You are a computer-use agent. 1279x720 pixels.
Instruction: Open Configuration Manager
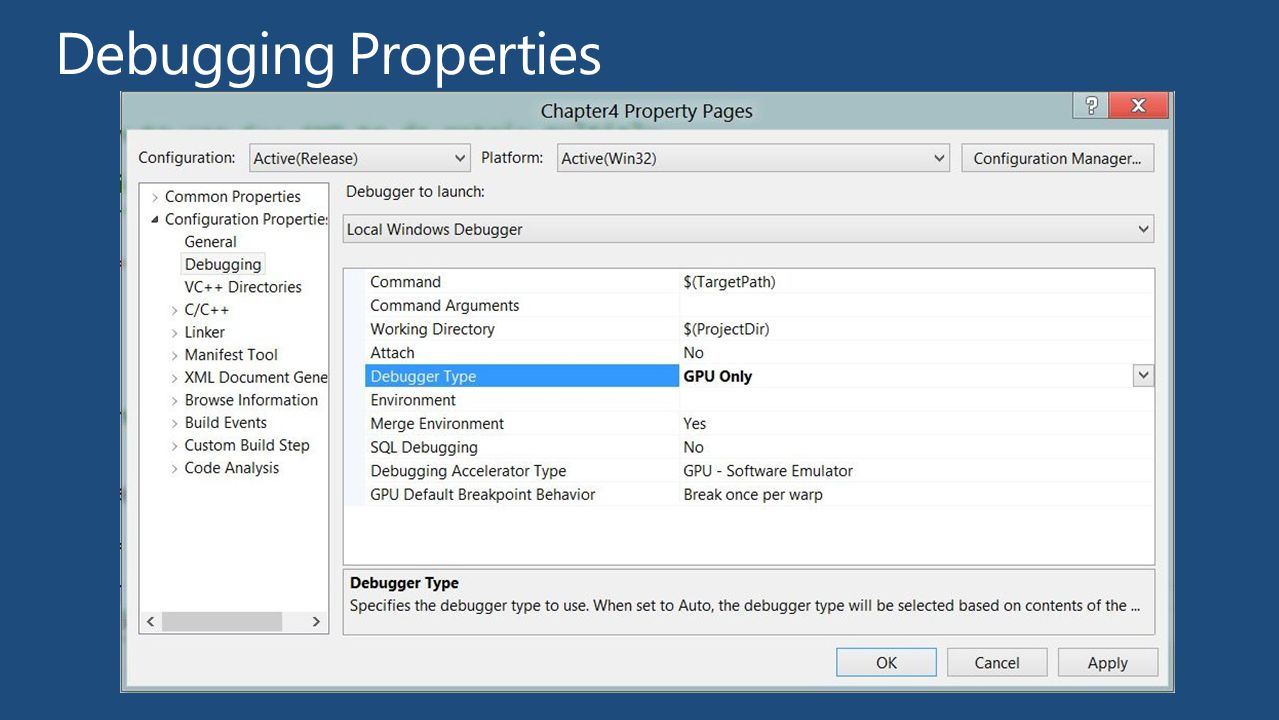[1057, 158]
